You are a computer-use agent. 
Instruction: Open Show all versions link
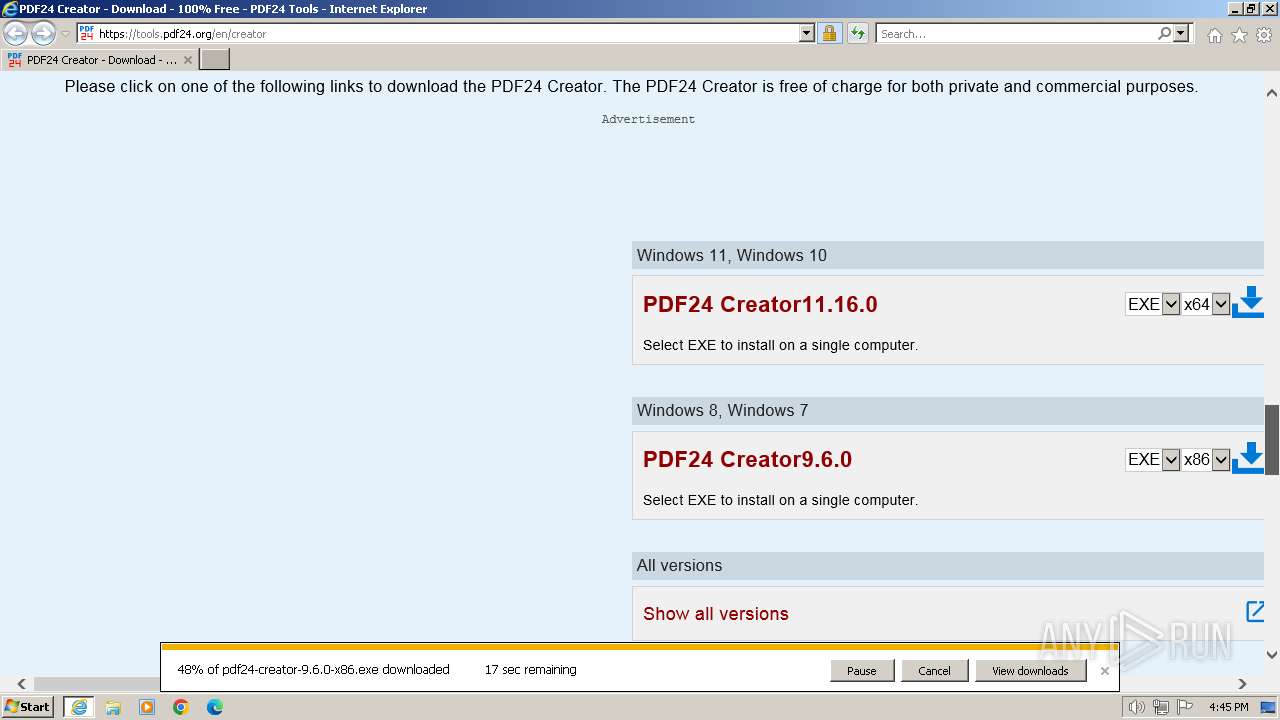(x=716, y=614)
